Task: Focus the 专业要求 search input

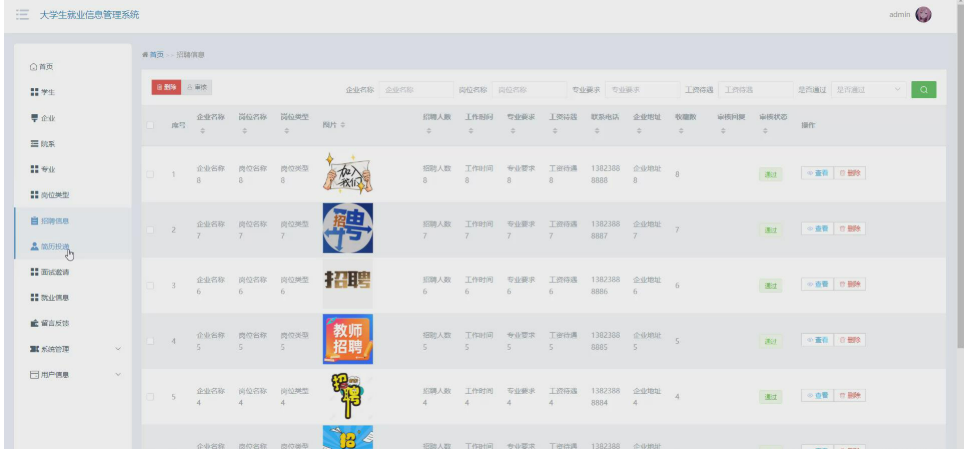Action: (642, 90)
